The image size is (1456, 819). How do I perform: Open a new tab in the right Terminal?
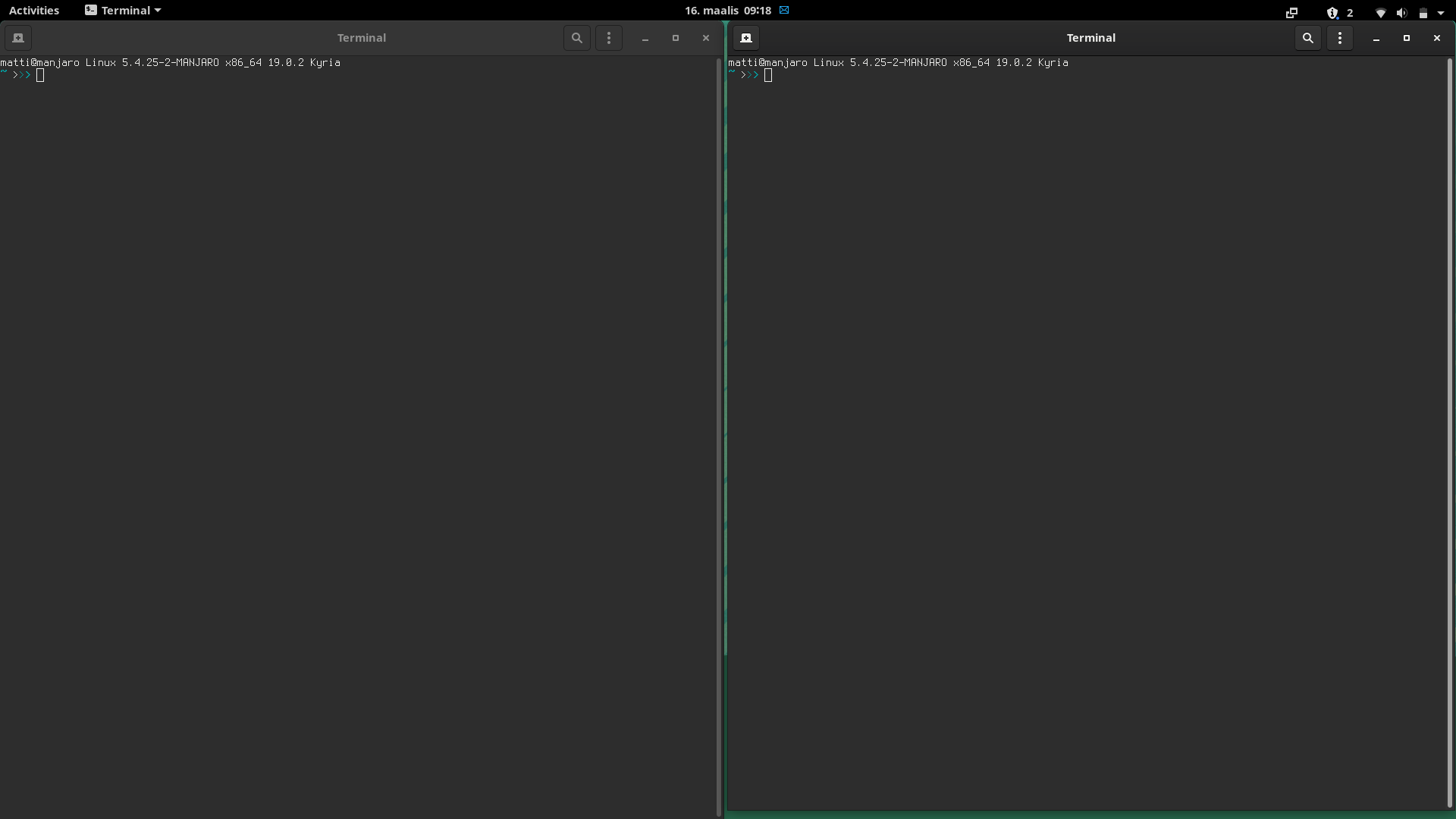[x=745, y=38]
